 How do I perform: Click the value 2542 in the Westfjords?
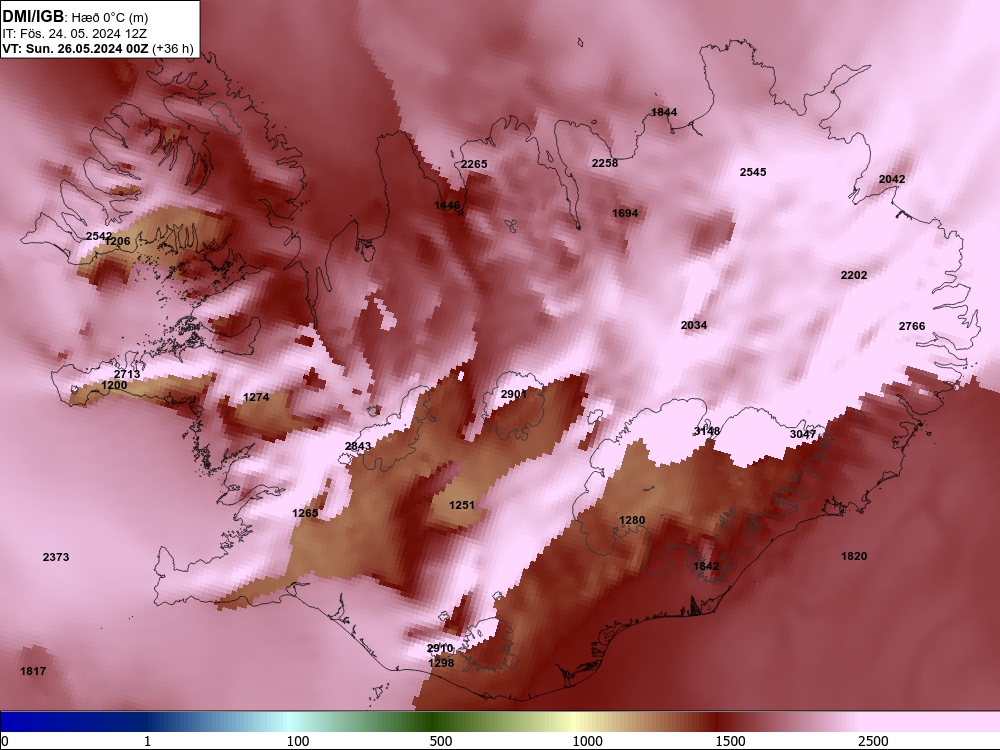98,236
